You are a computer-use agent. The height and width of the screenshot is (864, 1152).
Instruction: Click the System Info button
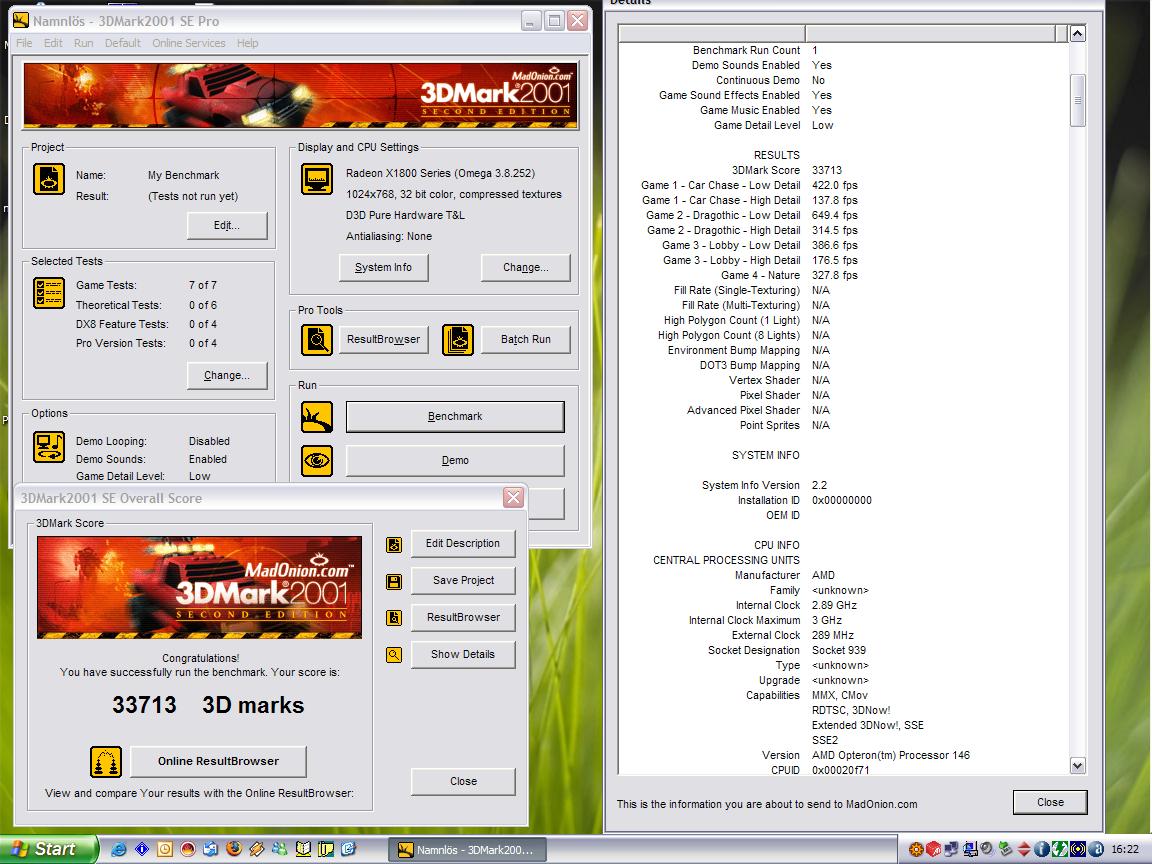pos(384,267)
